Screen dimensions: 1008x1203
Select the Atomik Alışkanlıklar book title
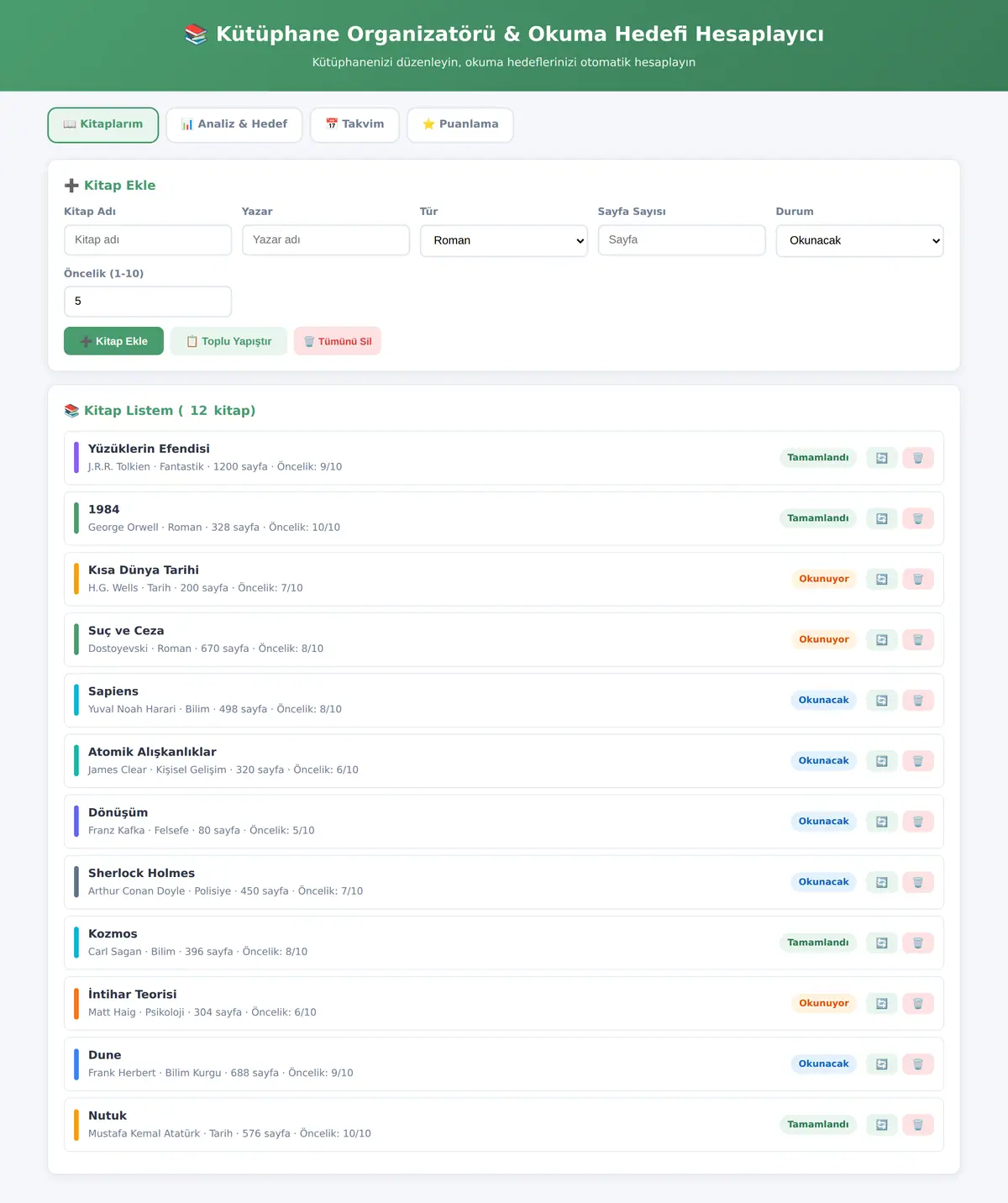click(x=152, y=752)
